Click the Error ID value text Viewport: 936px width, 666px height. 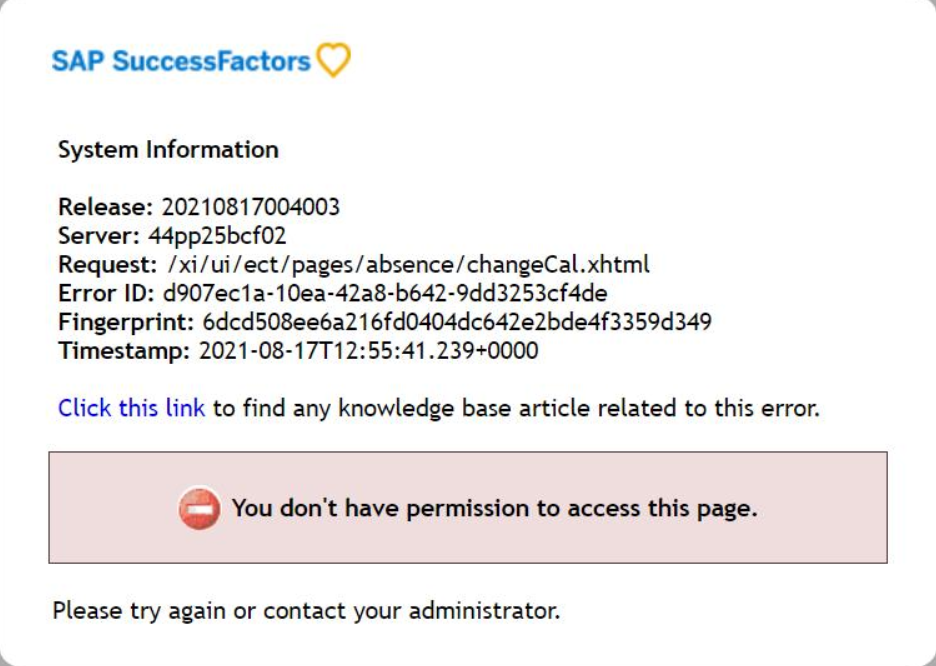(x=385, y=293)
